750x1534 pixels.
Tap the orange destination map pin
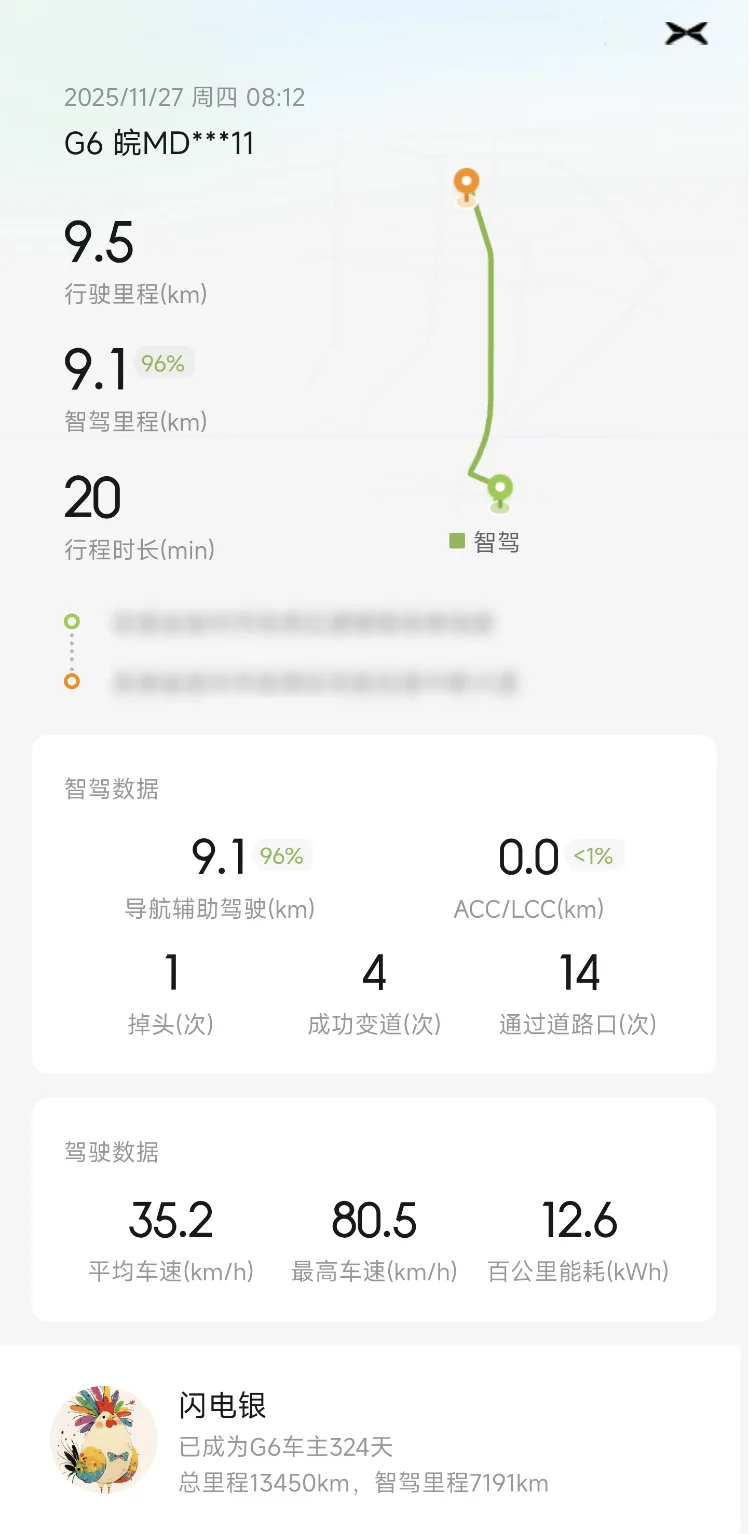click(466, 184)
